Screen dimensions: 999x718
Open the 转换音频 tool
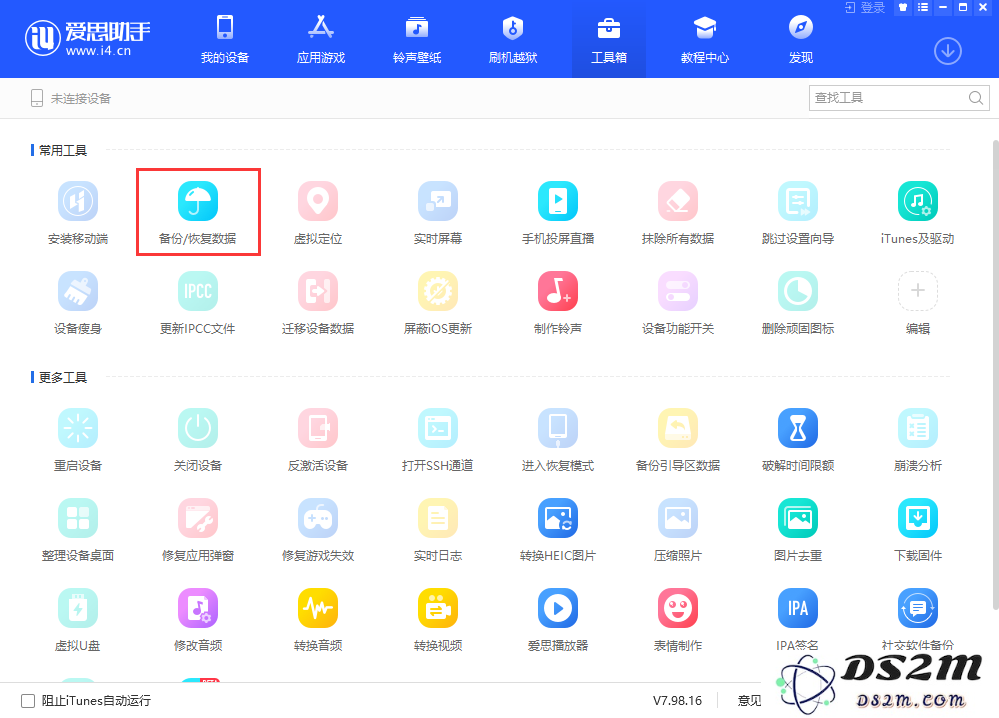coord(318,621)
